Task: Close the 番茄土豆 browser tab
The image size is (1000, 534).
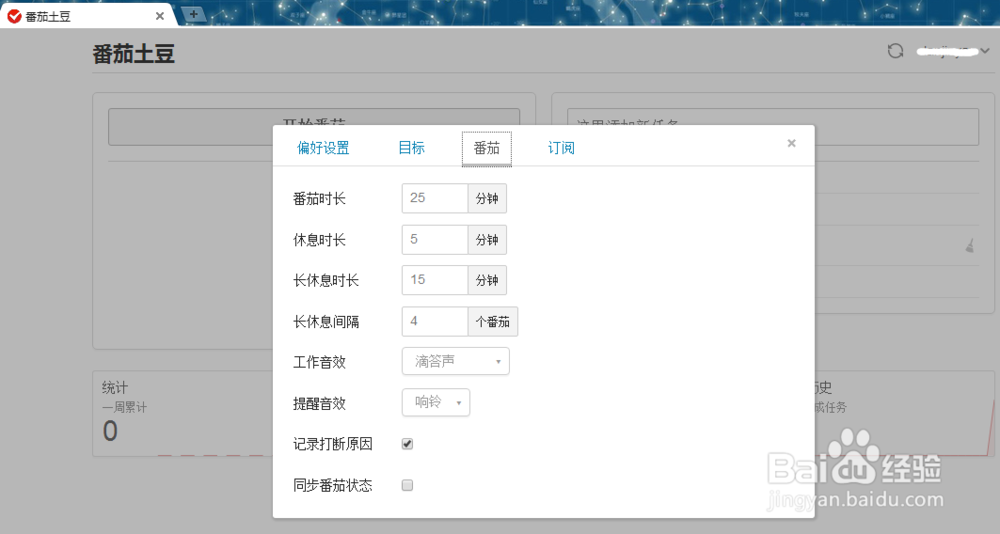Action: click(159, 16)
